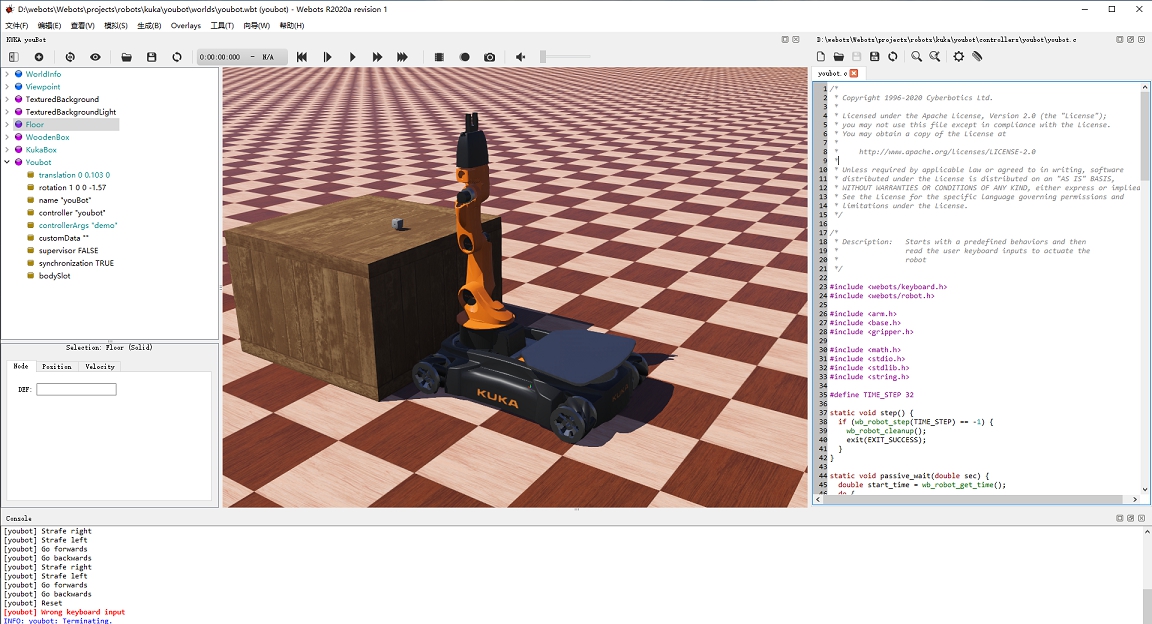1152x624 pixels.
Task: Open the Overlays menu
Action: pos(185,25)
